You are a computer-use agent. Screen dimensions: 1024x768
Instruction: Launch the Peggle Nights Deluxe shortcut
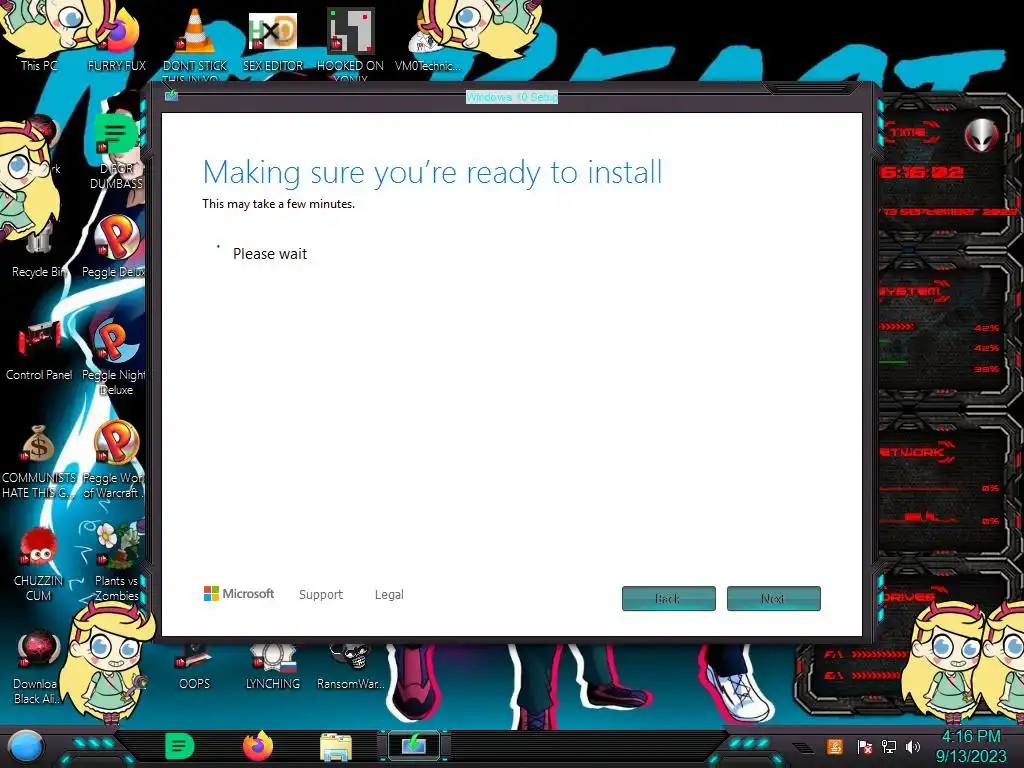point(114,356)
